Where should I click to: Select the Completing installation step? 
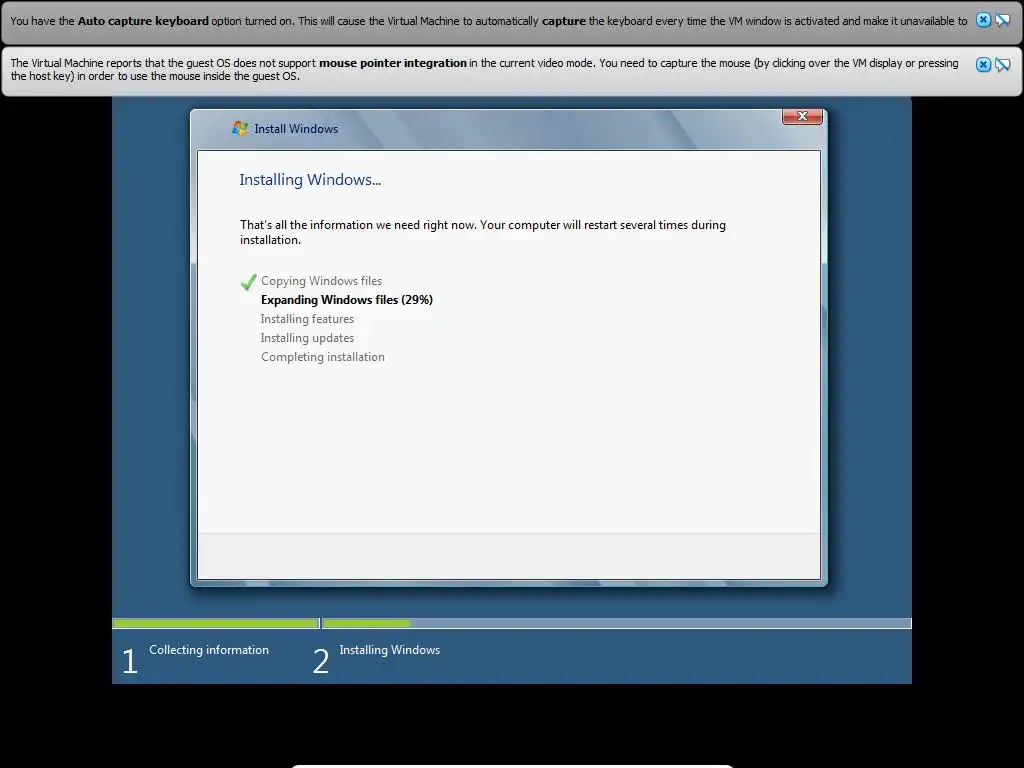(x=323, y=357)
